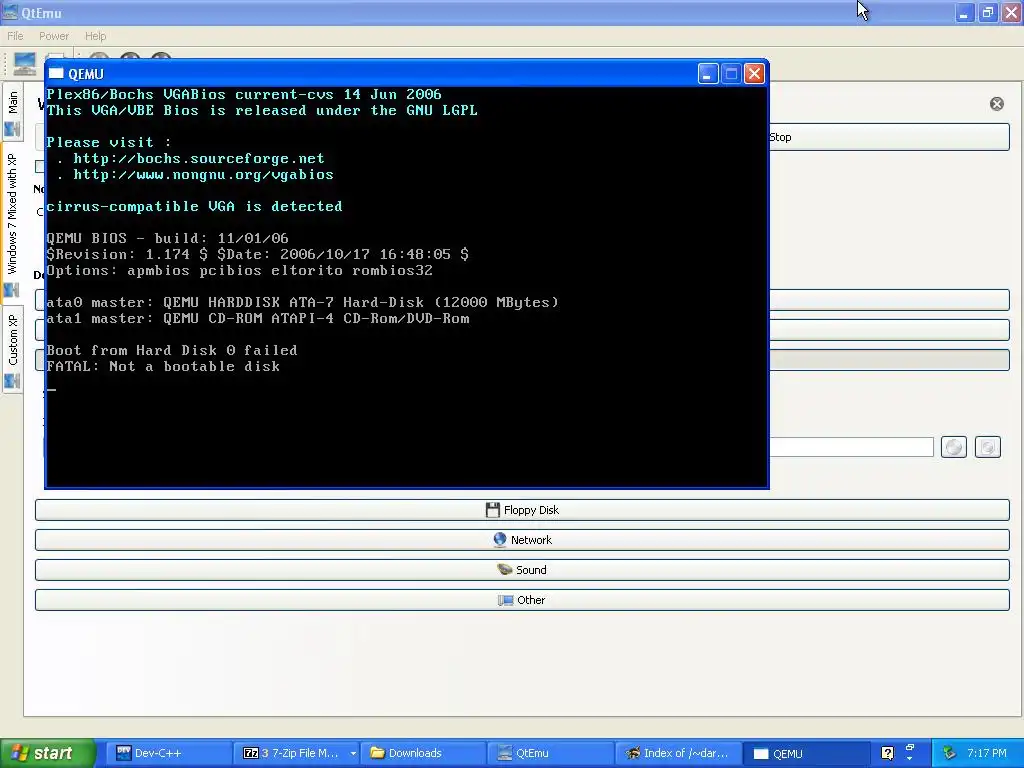Click the 'Plex86/Bochs VGABios' first console line
The image size is (1024, 768).
pyautogui.click(x=244, y=95)
